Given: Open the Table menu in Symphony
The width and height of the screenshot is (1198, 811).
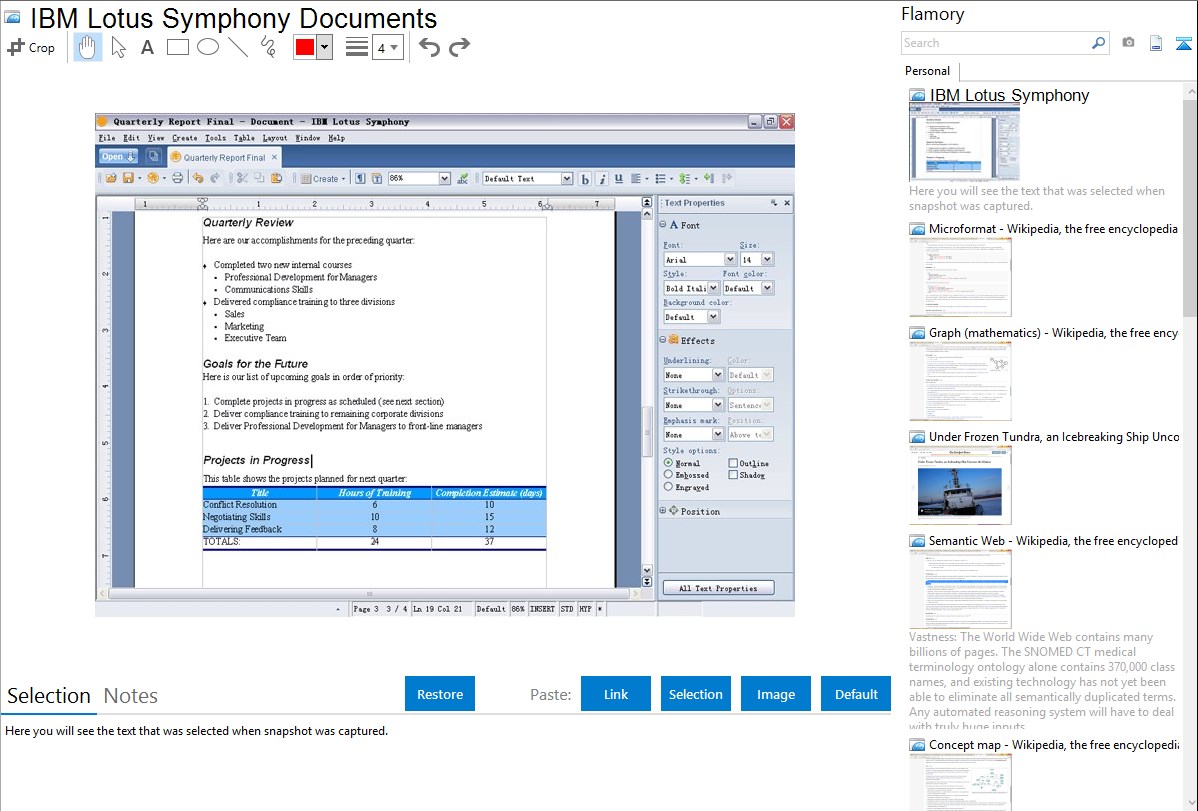Looking at the screenshot, I should [x=244, y=138].
